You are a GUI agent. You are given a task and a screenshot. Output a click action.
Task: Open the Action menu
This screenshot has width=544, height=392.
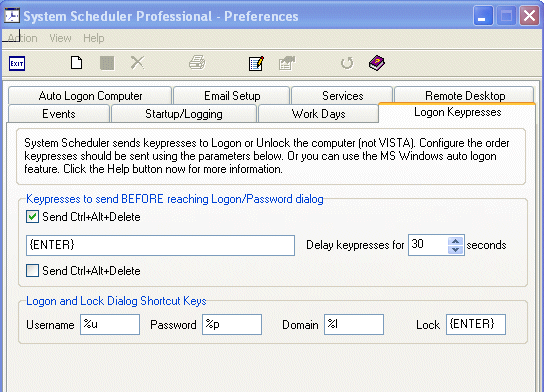tap(23, 38)
